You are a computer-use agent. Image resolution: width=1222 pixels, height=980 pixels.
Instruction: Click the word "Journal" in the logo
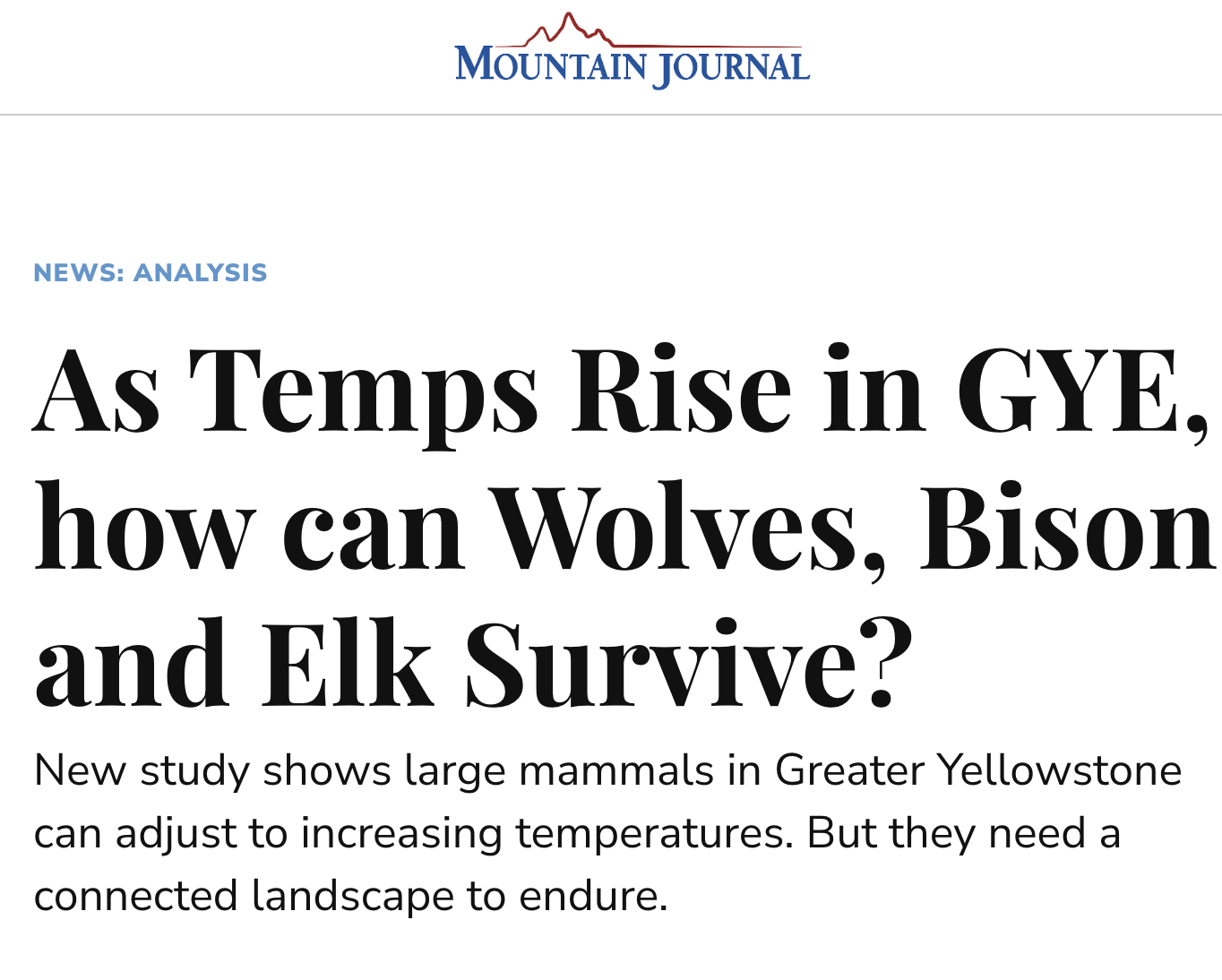732,68
